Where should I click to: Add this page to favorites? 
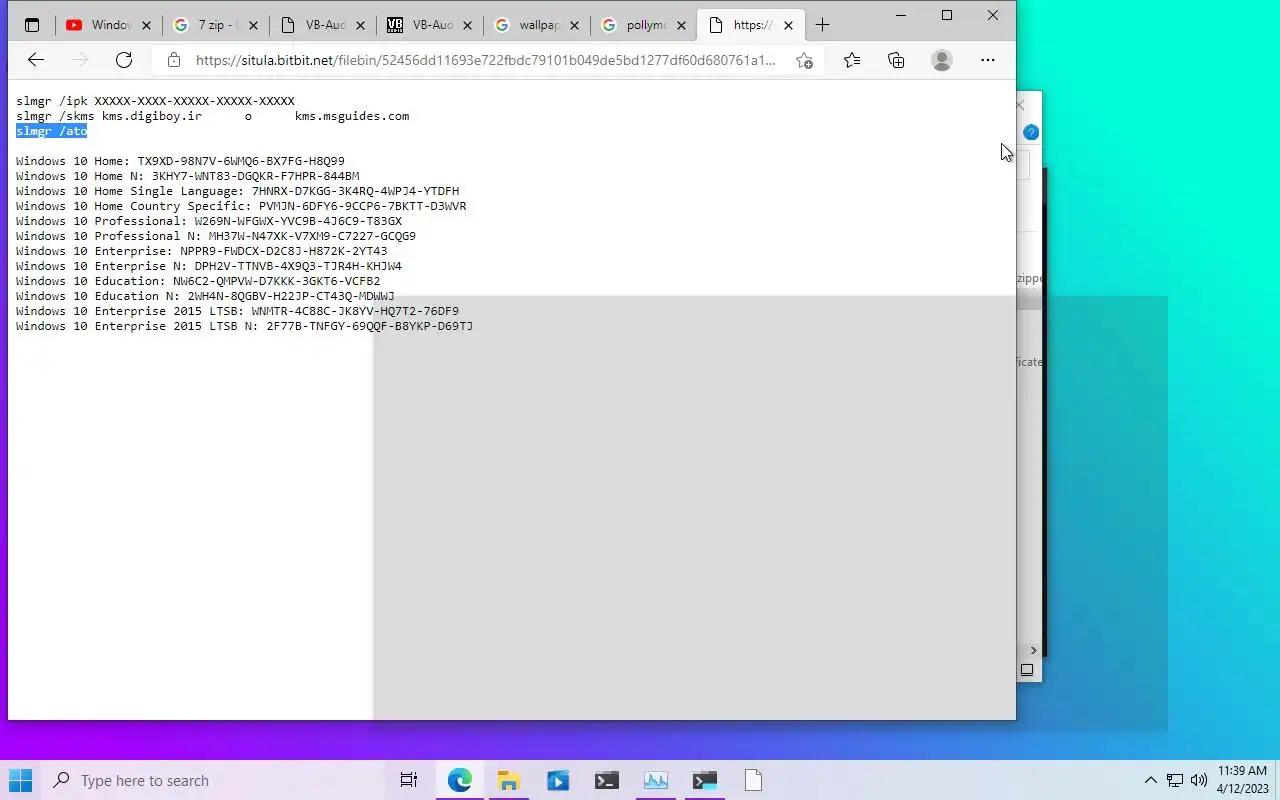click(804, 60)
